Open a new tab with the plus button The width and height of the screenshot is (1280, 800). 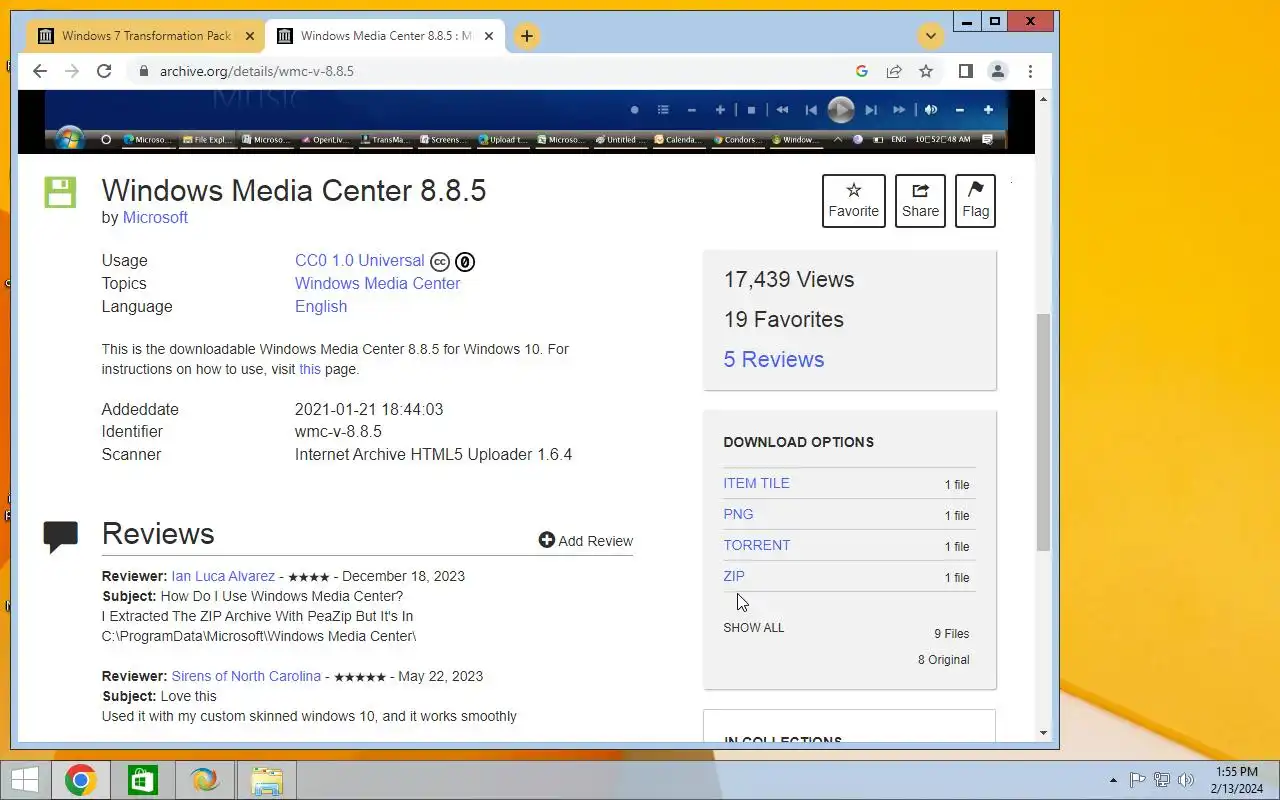[x=527, y=36]
